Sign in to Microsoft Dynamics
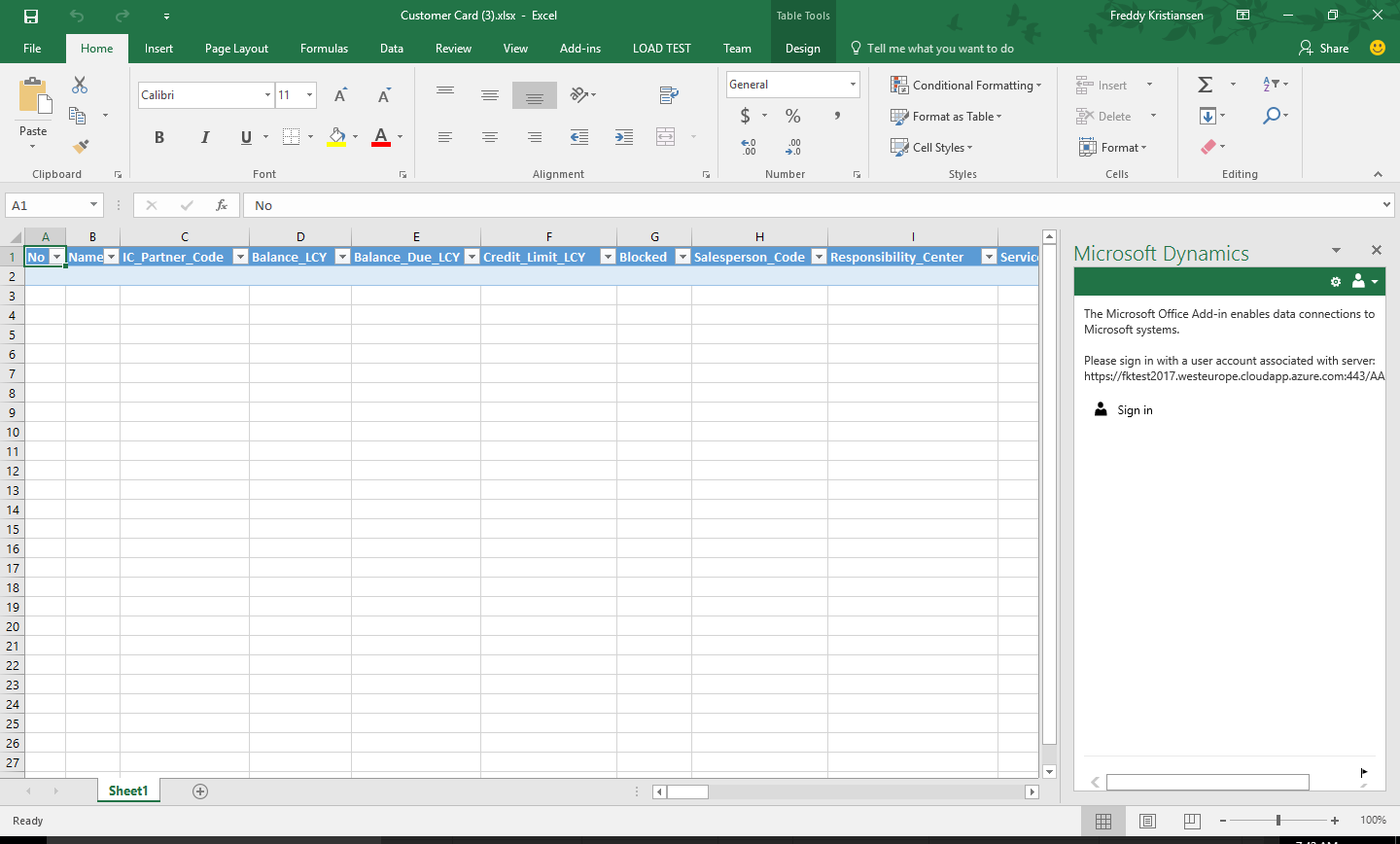Screen dimensions: 1400x844 1134,410
